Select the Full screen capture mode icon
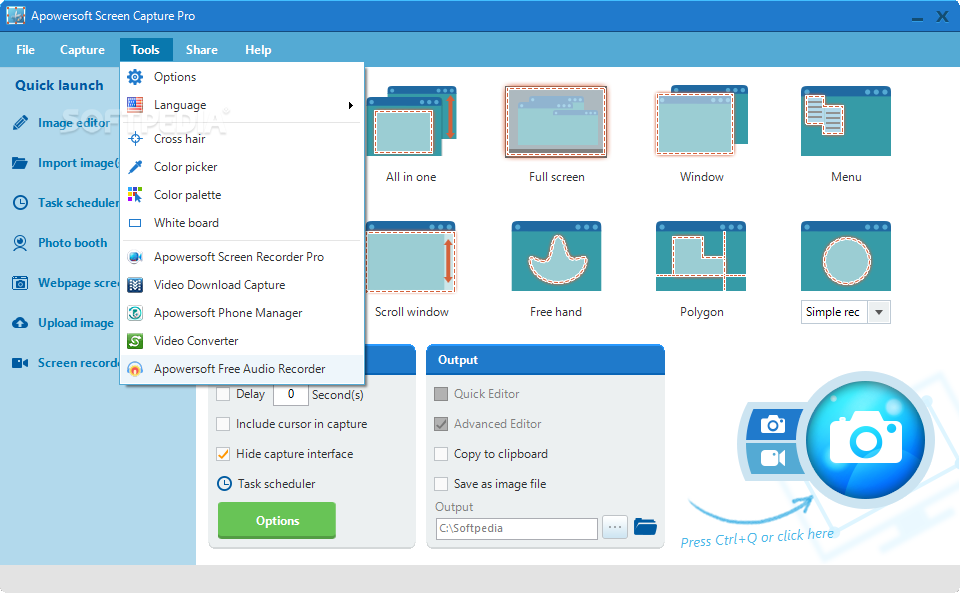 [x=556, y=122]
